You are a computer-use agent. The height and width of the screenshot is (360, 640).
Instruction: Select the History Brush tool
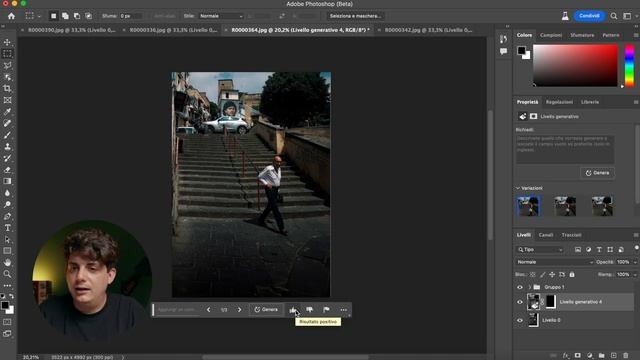(7, 158)
